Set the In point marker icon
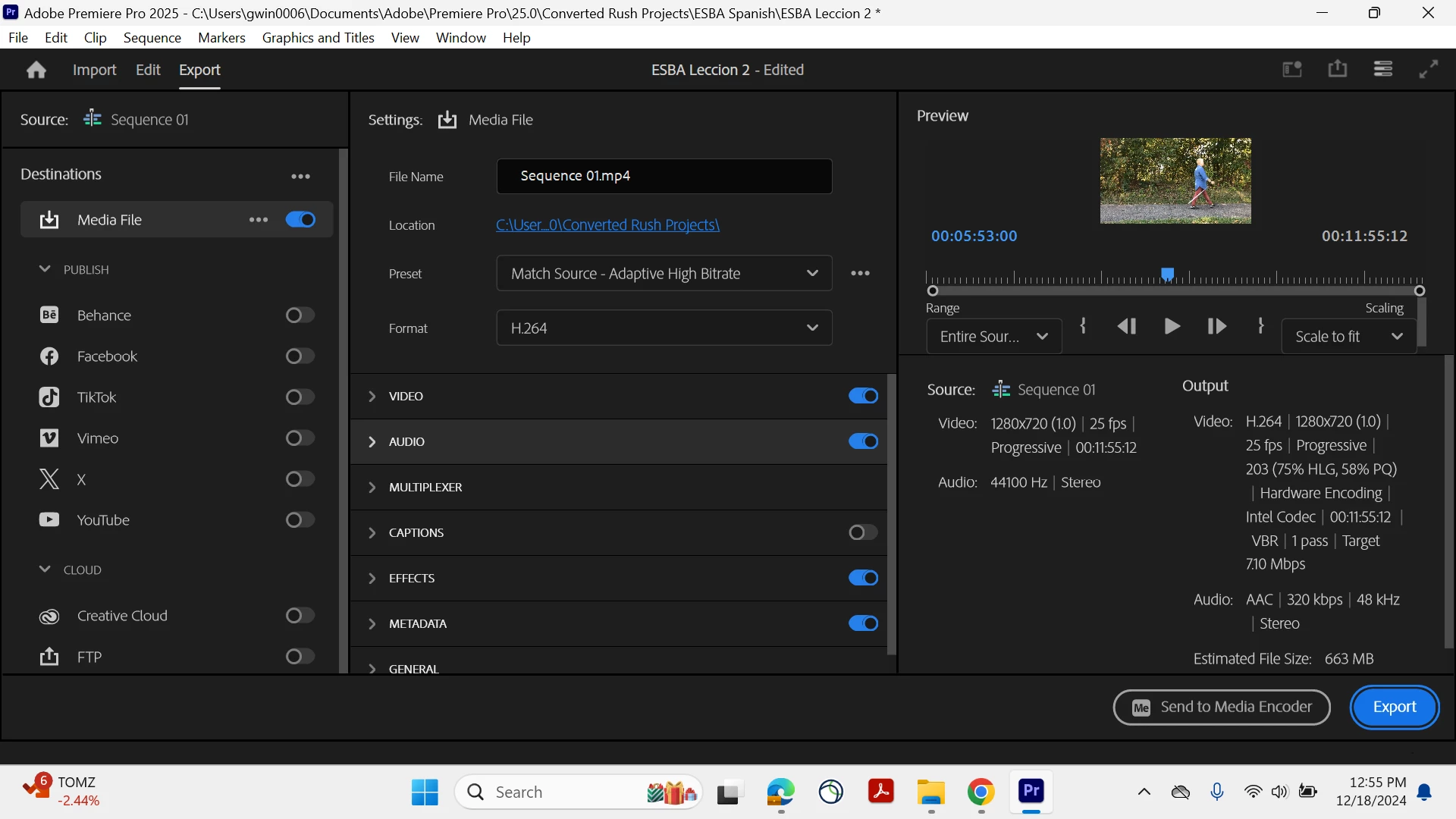This screenshot has height=819, width=1456. click(1083, 325)
